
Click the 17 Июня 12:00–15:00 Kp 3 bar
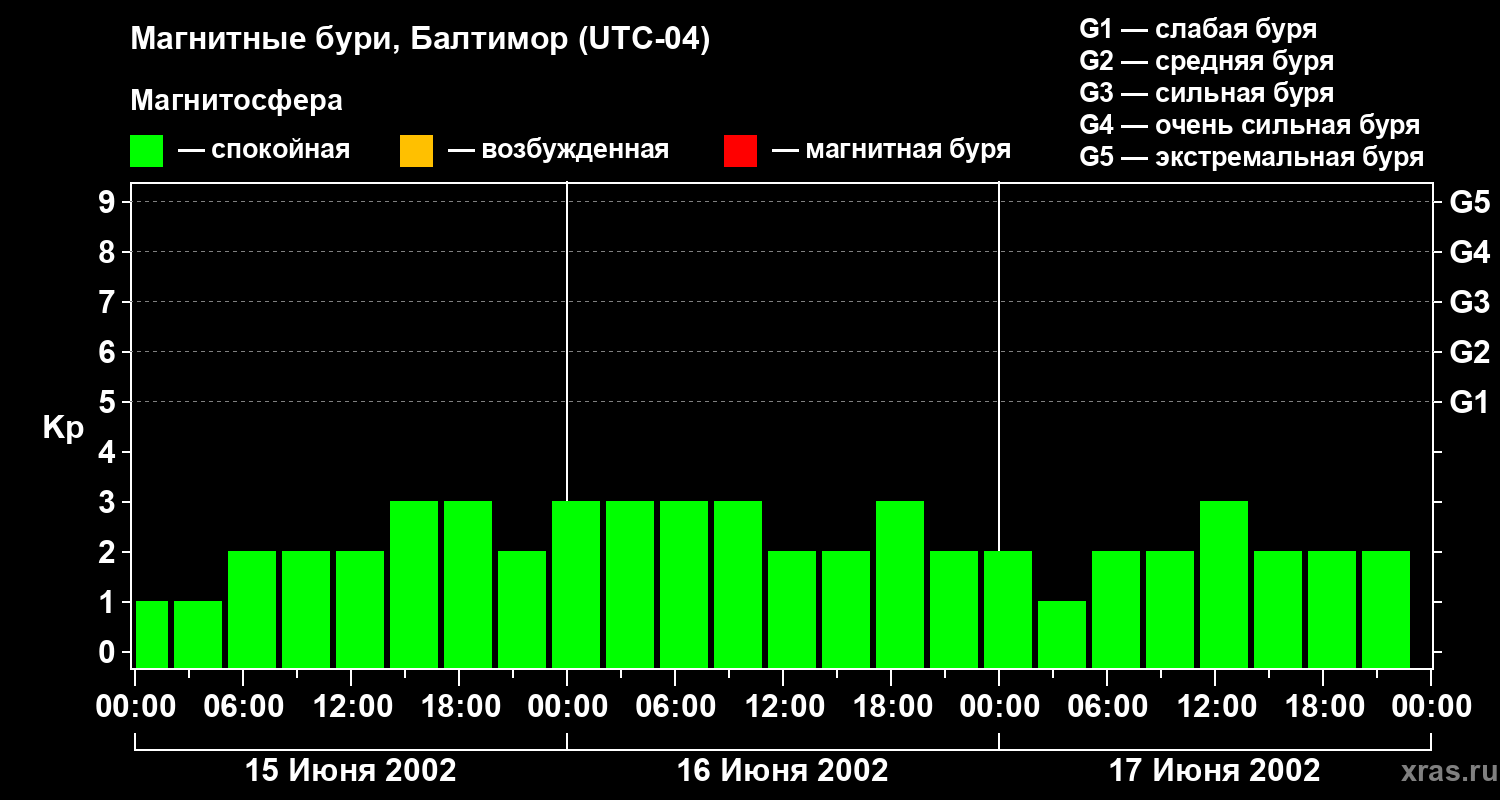coord(1224,584)
